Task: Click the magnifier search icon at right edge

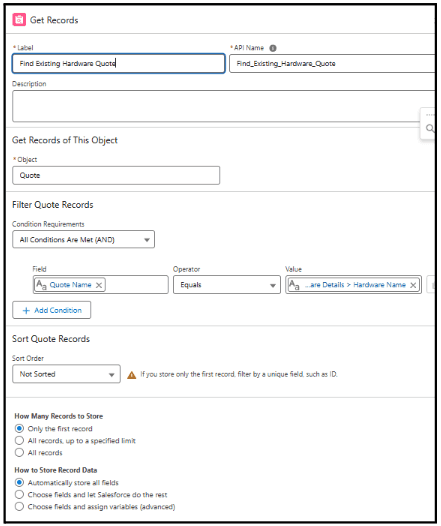Action: tap(430, 128)
